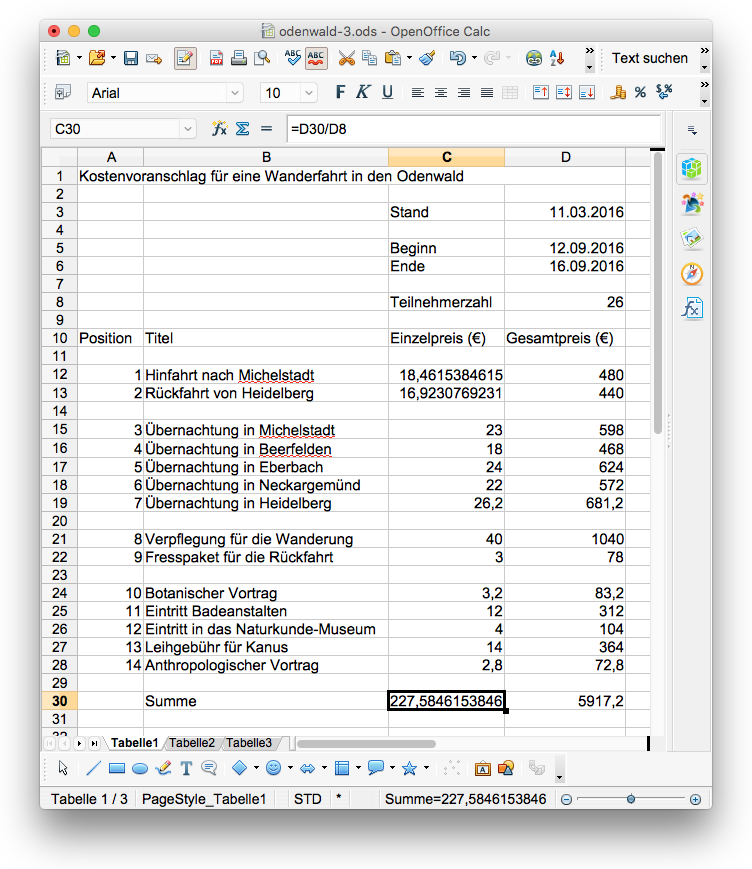Image resolution: width=752 pixels, height=869 pixels.
Task: Create a new spreadsheet with the New icon
Action: (63, 58)
